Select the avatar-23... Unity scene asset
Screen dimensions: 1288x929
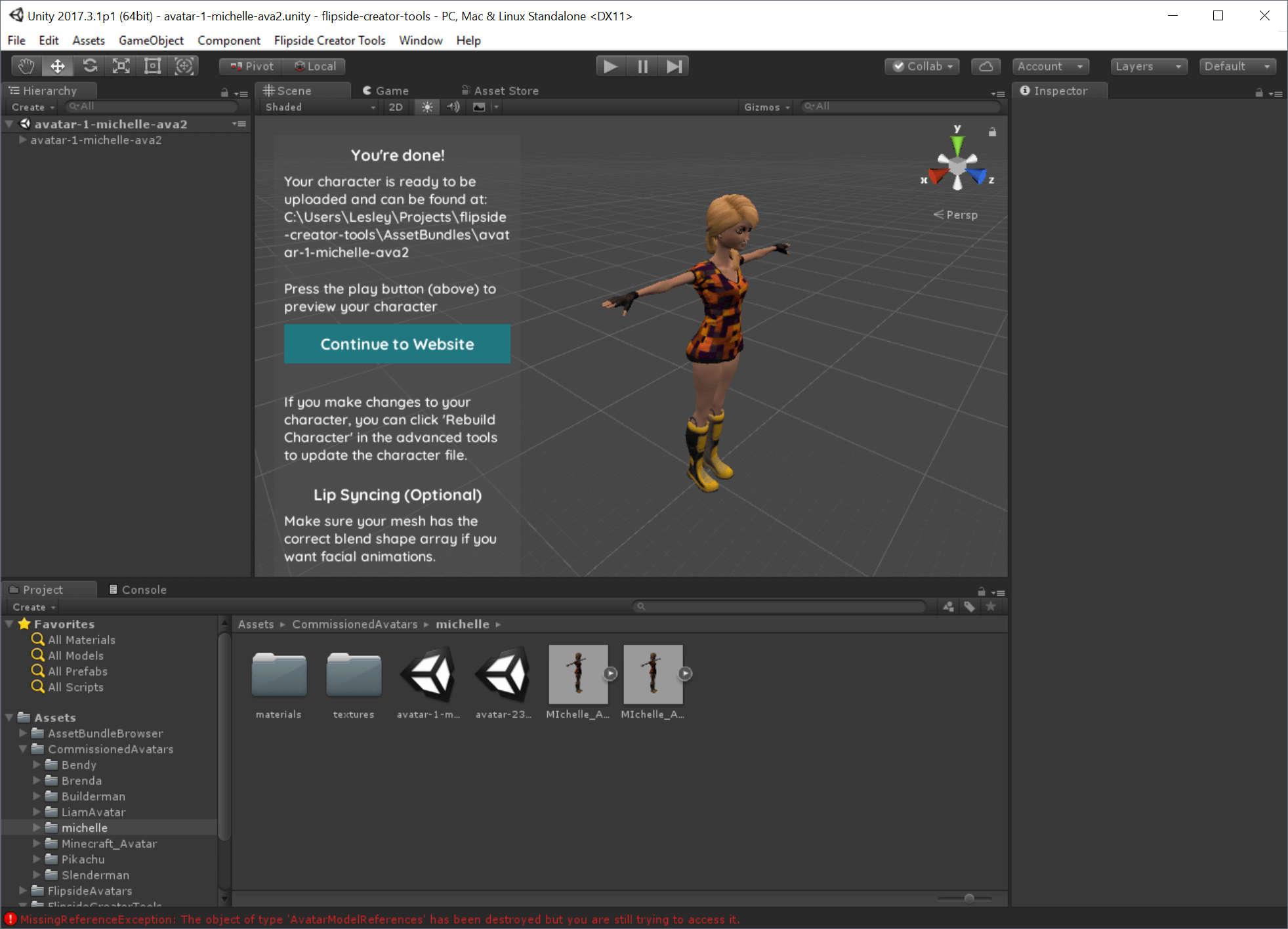point(503,674)
